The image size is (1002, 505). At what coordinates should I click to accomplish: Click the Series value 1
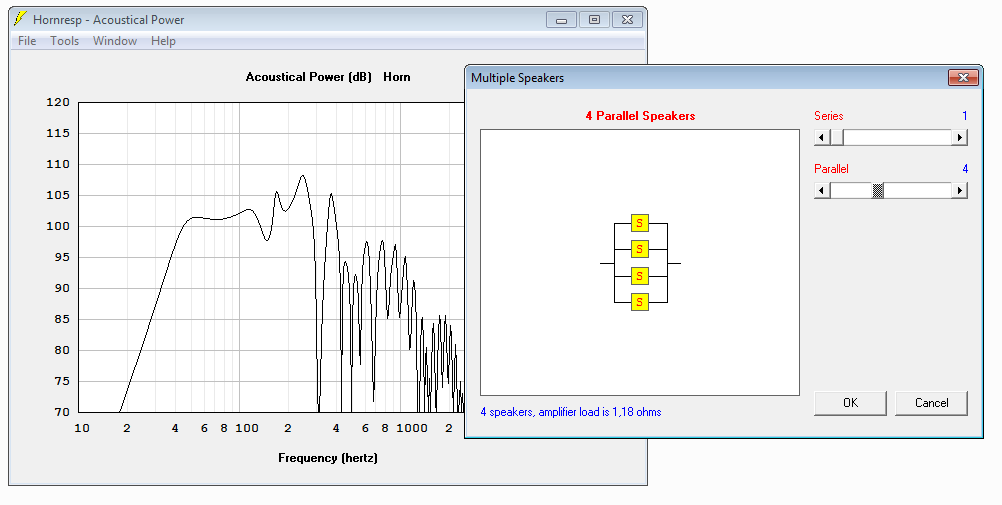964,116
